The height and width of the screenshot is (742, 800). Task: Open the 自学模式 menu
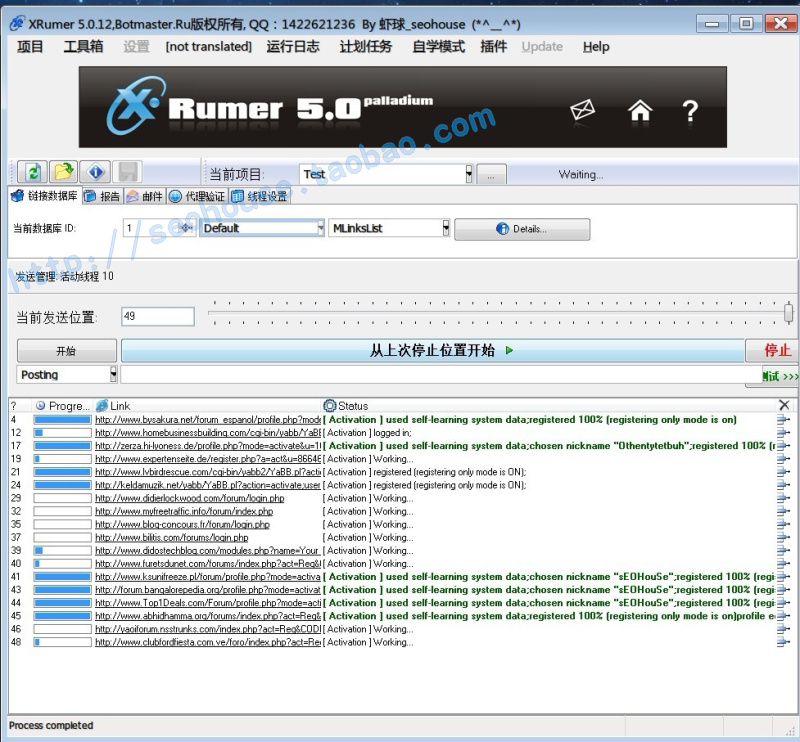tap(439, 46)
